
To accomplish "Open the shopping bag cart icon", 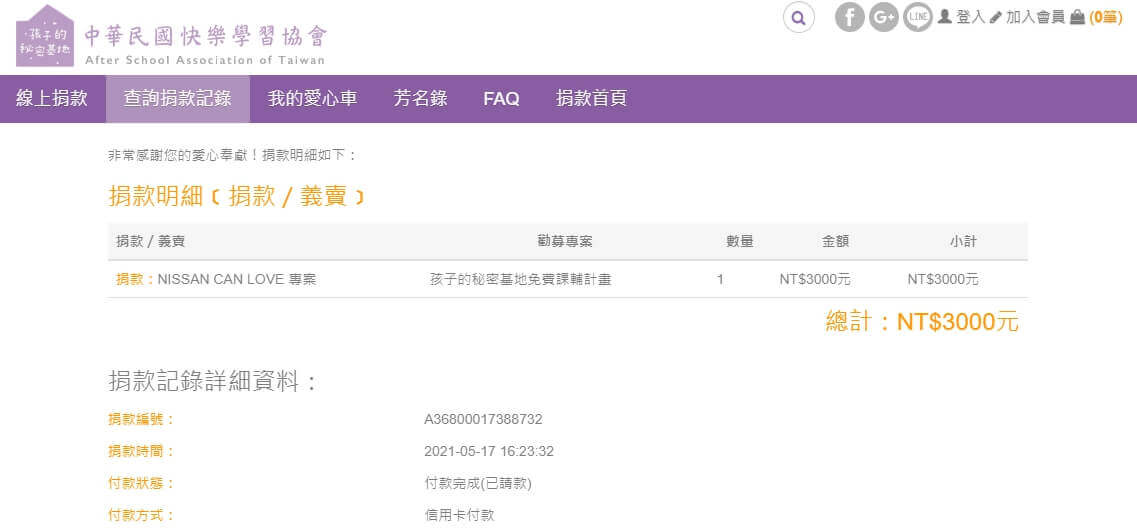I will (x=1077, y=17).
